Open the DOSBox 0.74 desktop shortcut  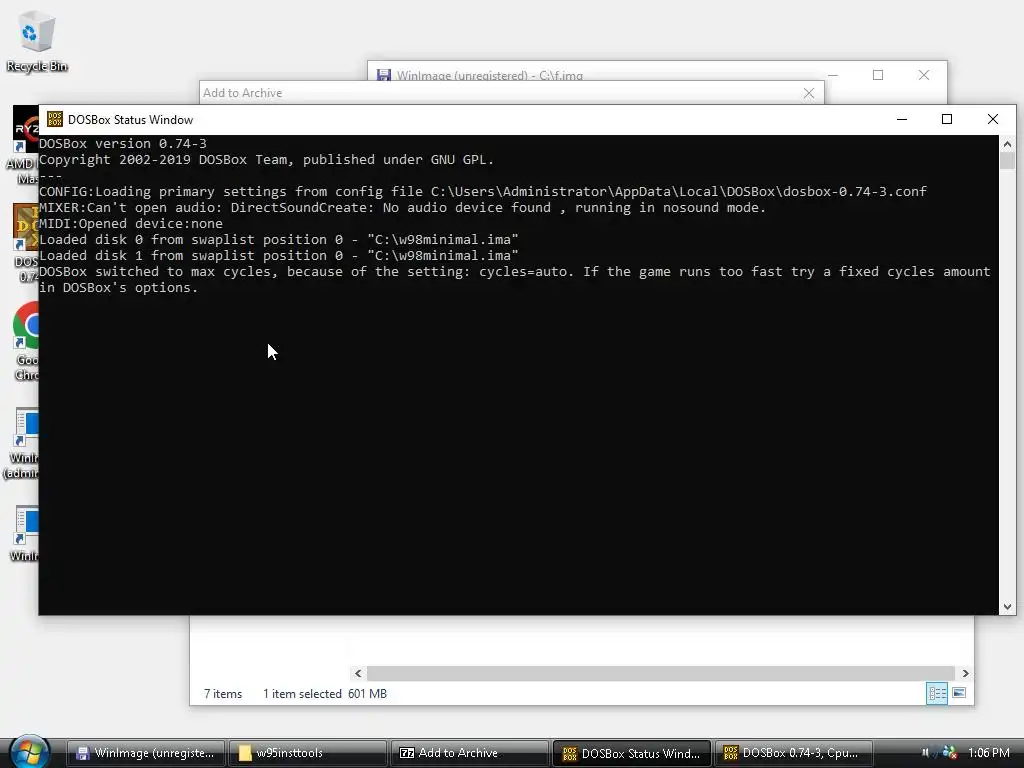(25, 243)
